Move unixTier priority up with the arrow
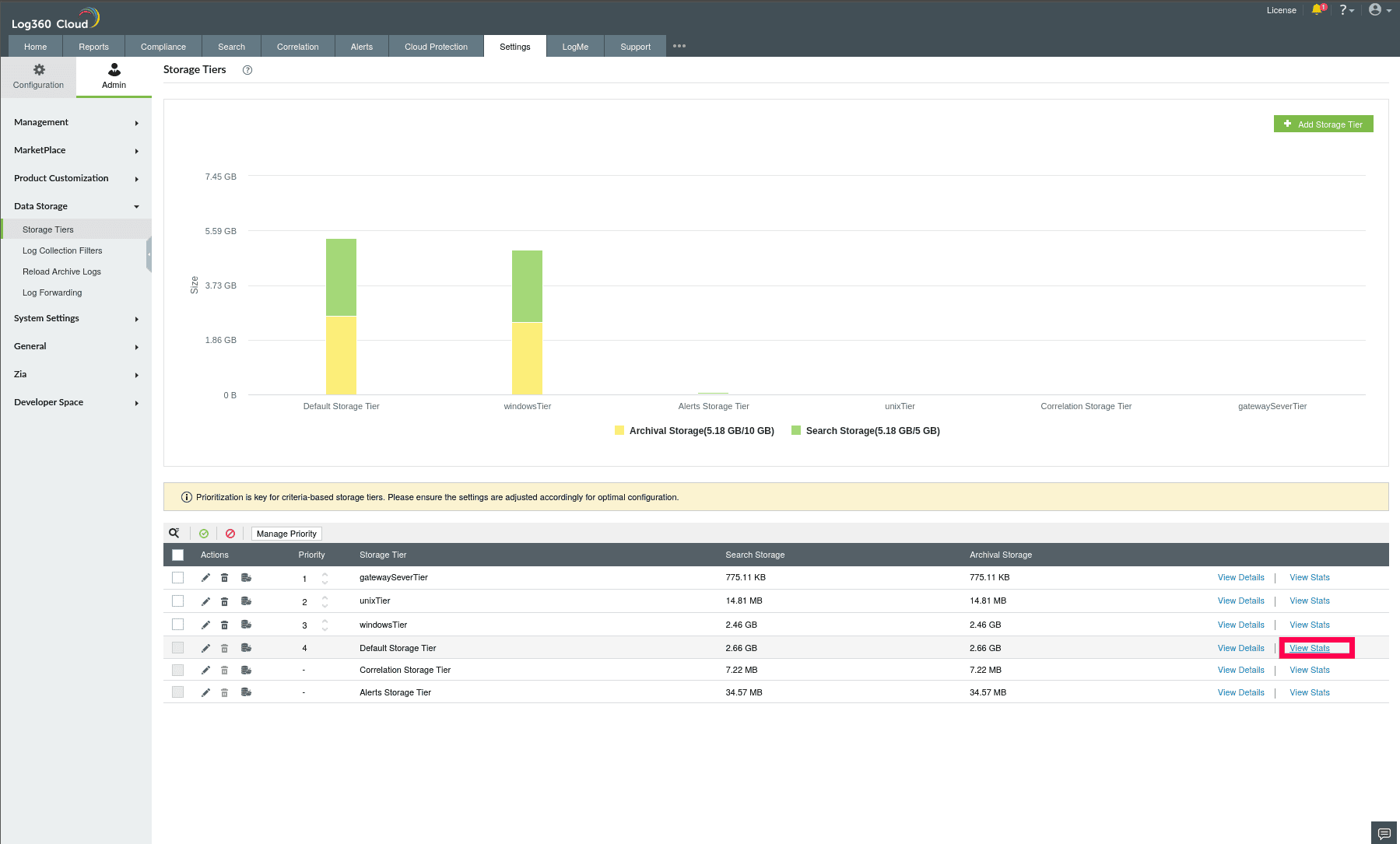 tap(325, 597)
